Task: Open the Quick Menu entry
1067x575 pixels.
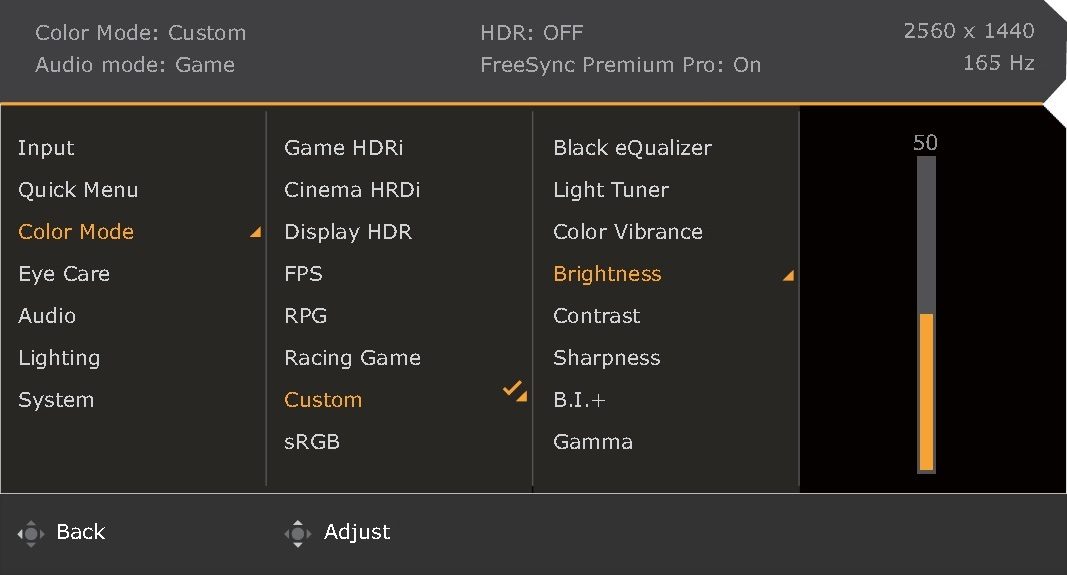Action: point(78,190)
